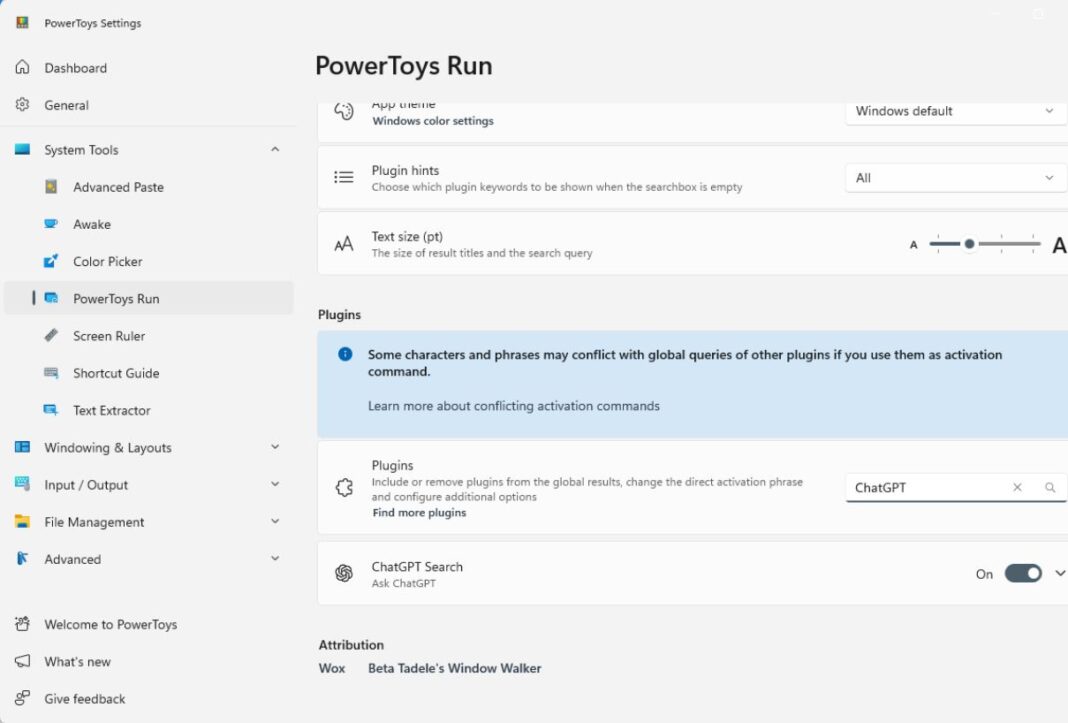Click the Shortcut Guide keyboard icon
This screenshot has height=723, width=1068.
[x=50, y=373]
